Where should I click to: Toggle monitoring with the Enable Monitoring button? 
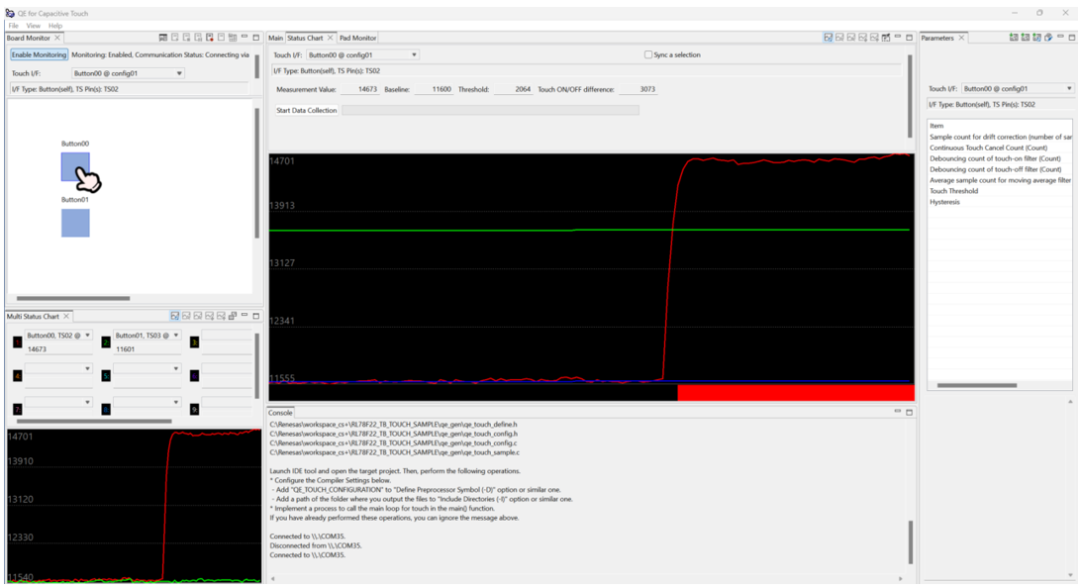[37, 54]
